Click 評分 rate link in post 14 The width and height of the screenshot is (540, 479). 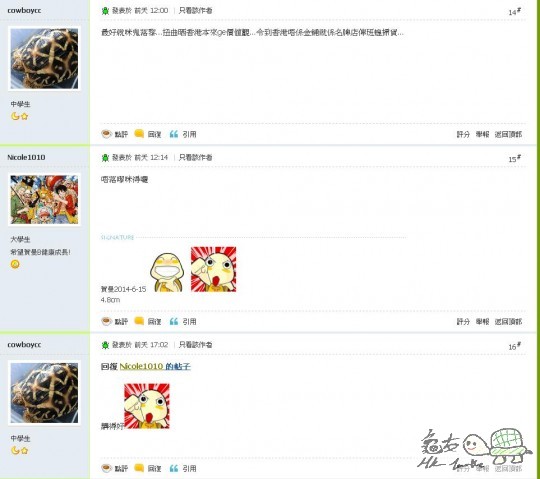(463, 134)
